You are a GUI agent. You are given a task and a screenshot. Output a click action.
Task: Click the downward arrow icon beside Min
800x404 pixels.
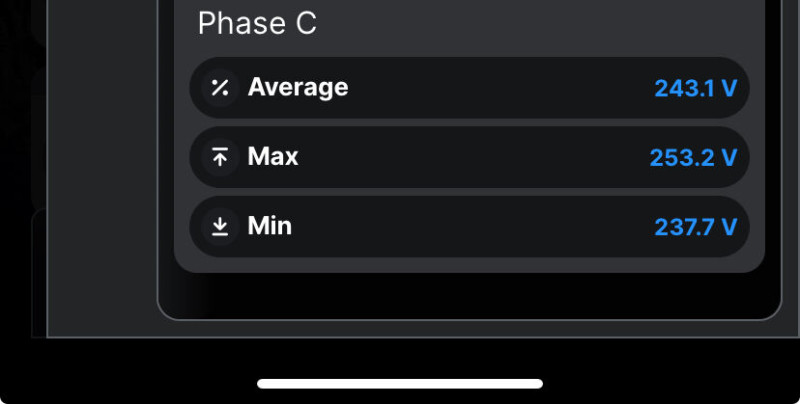(220, 226)
